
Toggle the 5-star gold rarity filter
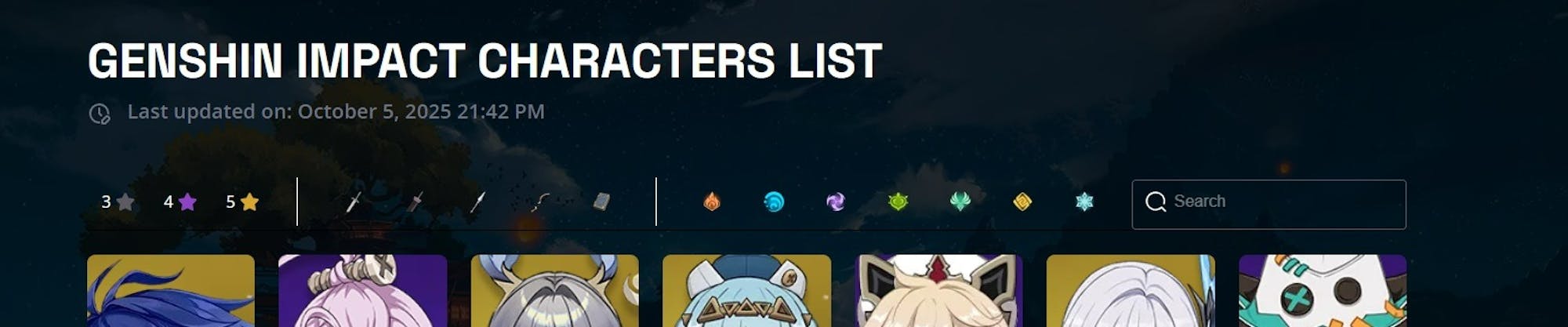point(241,202)
